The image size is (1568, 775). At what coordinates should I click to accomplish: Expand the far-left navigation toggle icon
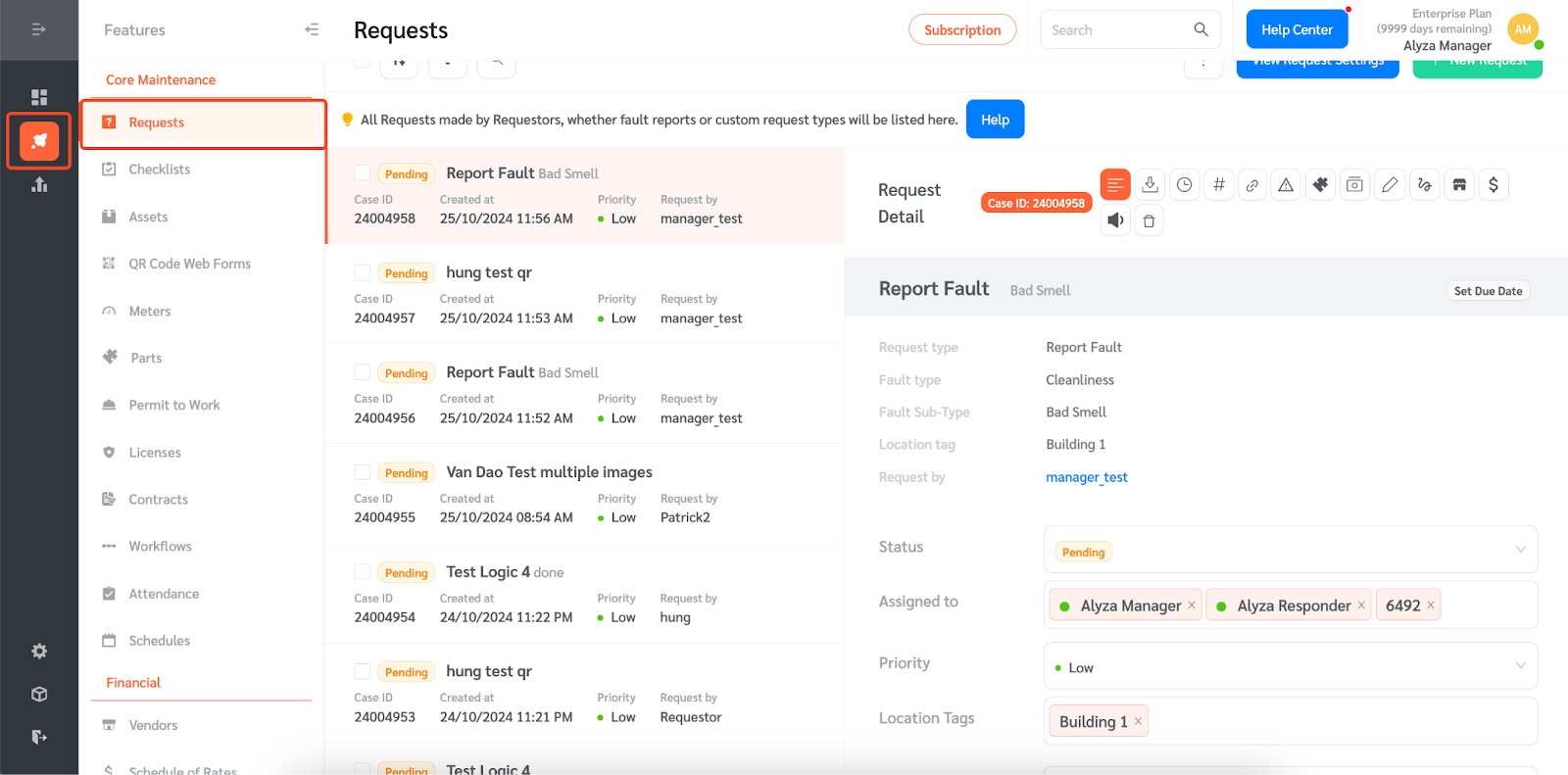coord(39,29)
